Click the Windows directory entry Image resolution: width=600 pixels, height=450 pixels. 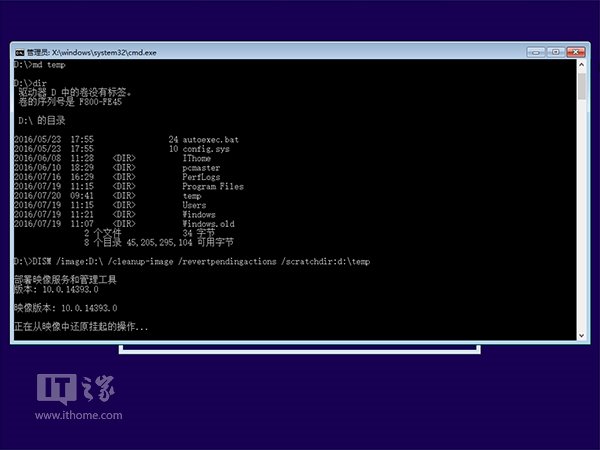[x=199, y=214]
